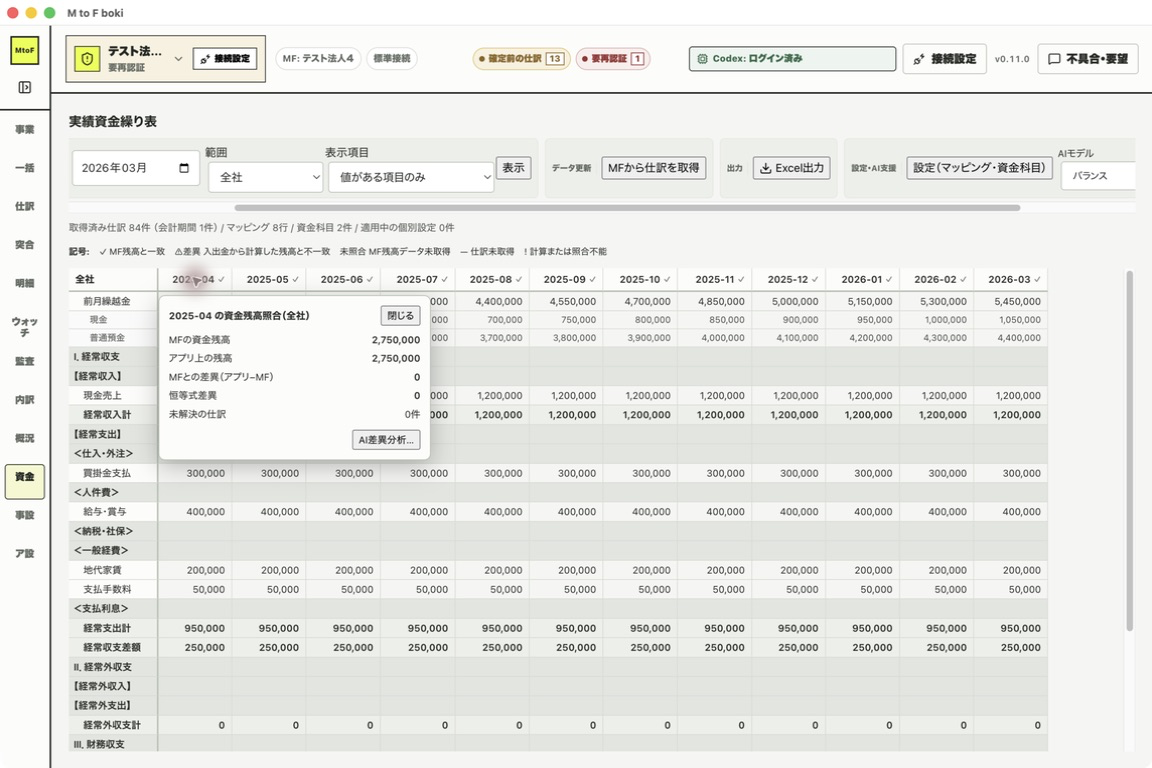Open the 範囲 全社 dropdown

tap(265, 177)
